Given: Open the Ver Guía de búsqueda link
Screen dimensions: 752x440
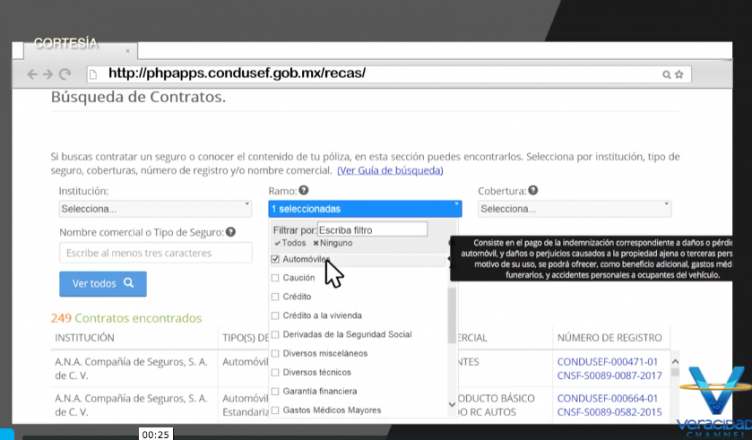Looking at the screenshot, I should click(x=390, y=170).
